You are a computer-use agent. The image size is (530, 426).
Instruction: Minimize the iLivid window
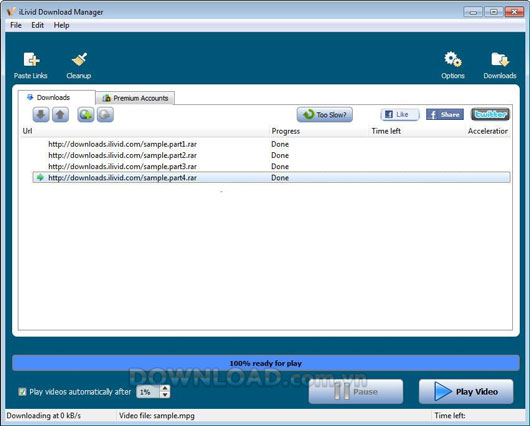point(473,12)
